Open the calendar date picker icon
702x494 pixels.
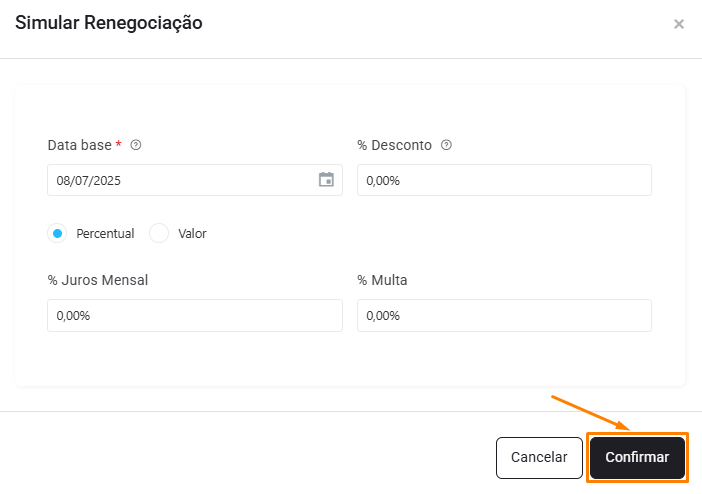point(326,180)
